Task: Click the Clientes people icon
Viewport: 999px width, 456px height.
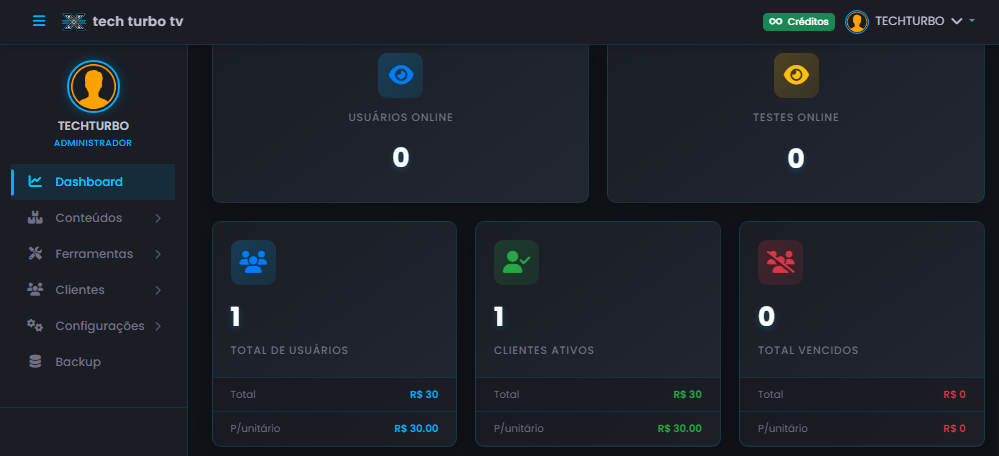Action: click(x=35, y=289)
